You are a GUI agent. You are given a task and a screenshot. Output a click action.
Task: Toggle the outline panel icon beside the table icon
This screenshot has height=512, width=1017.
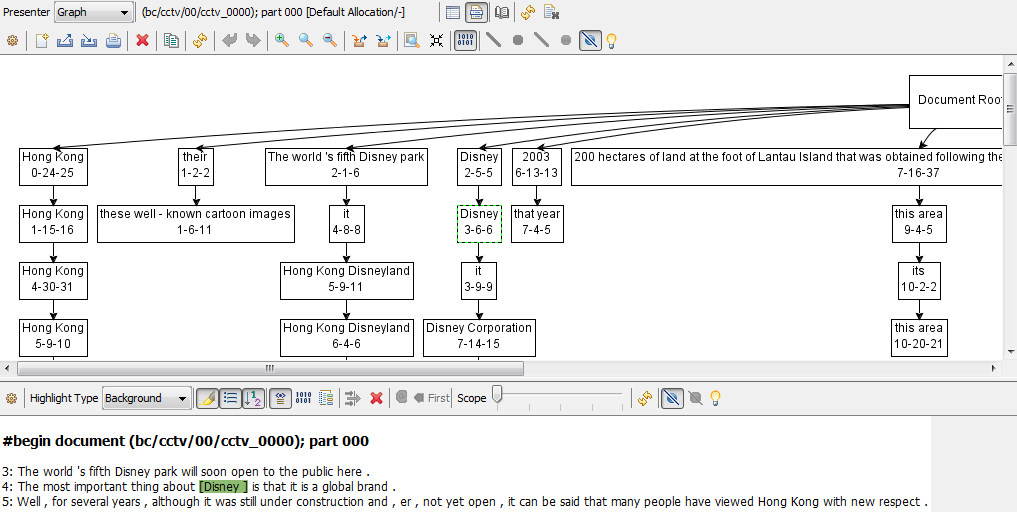click(x=477, y=12)
